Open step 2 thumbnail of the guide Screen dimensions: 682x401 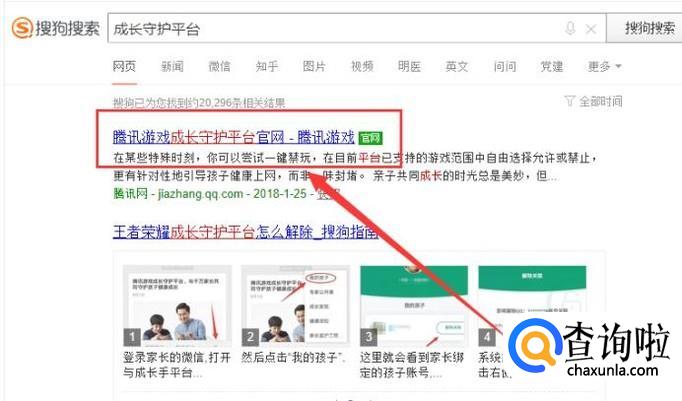[295, 306]
